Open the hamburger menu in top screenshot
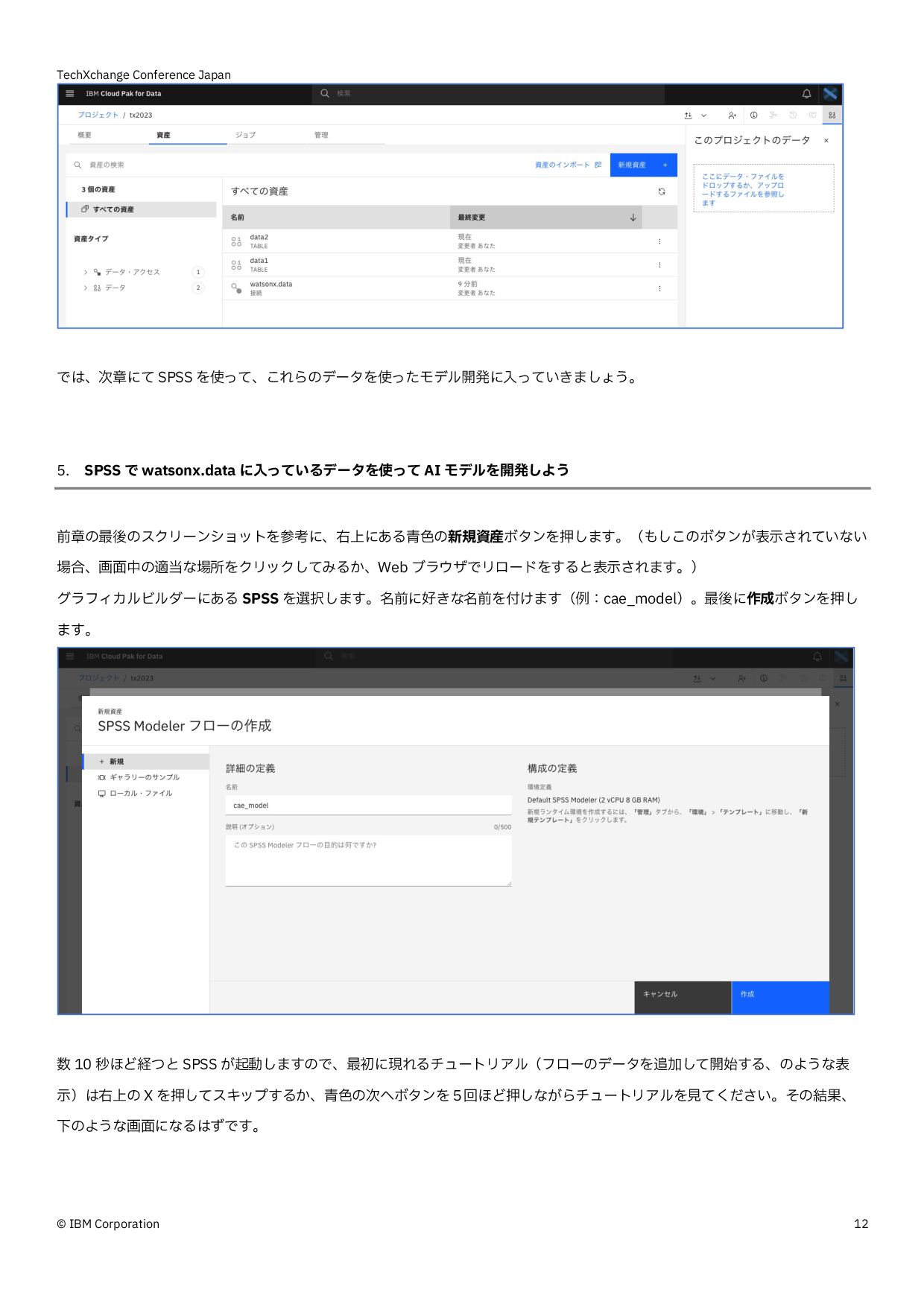The image size is (924, 1307). coord(70,94)
